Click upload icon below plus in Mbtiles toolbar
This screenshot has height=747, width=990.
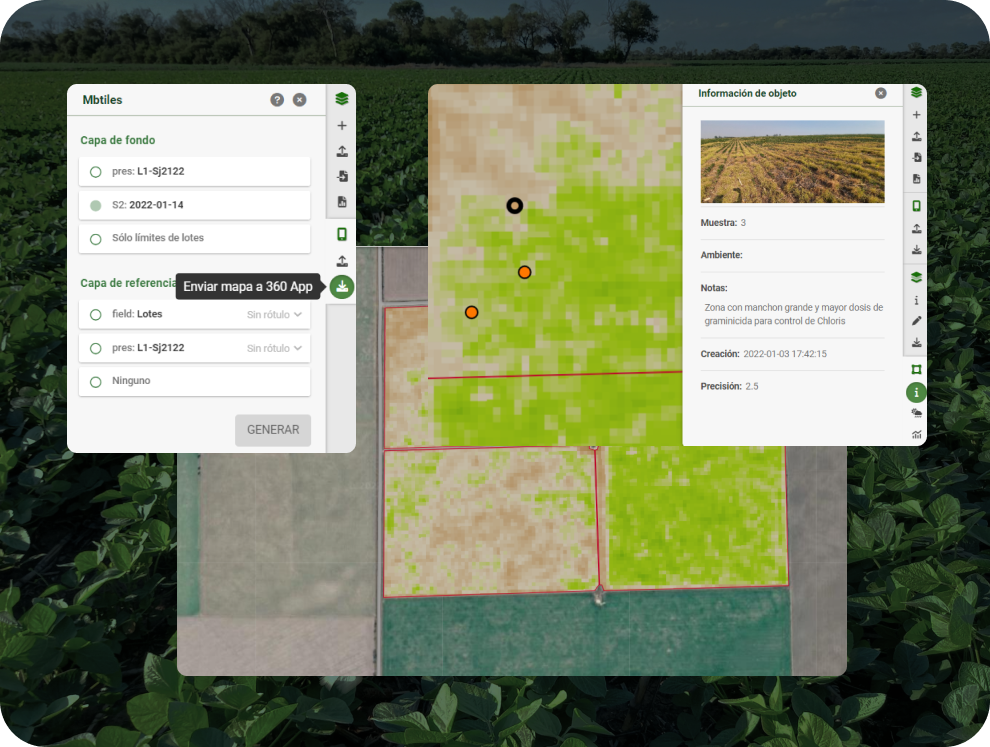pos(342,152)
